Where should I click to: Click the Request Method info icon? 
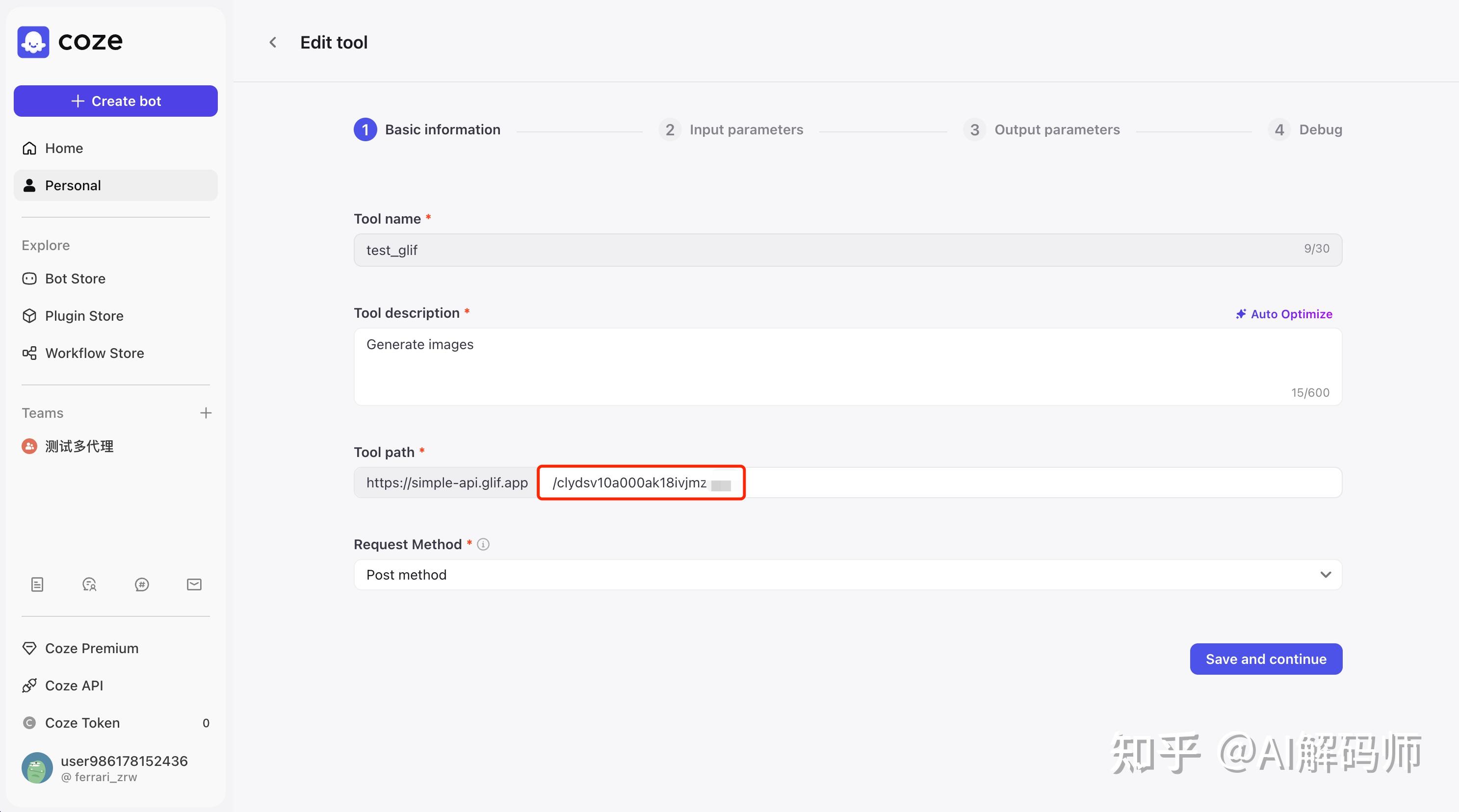(483, 544)
